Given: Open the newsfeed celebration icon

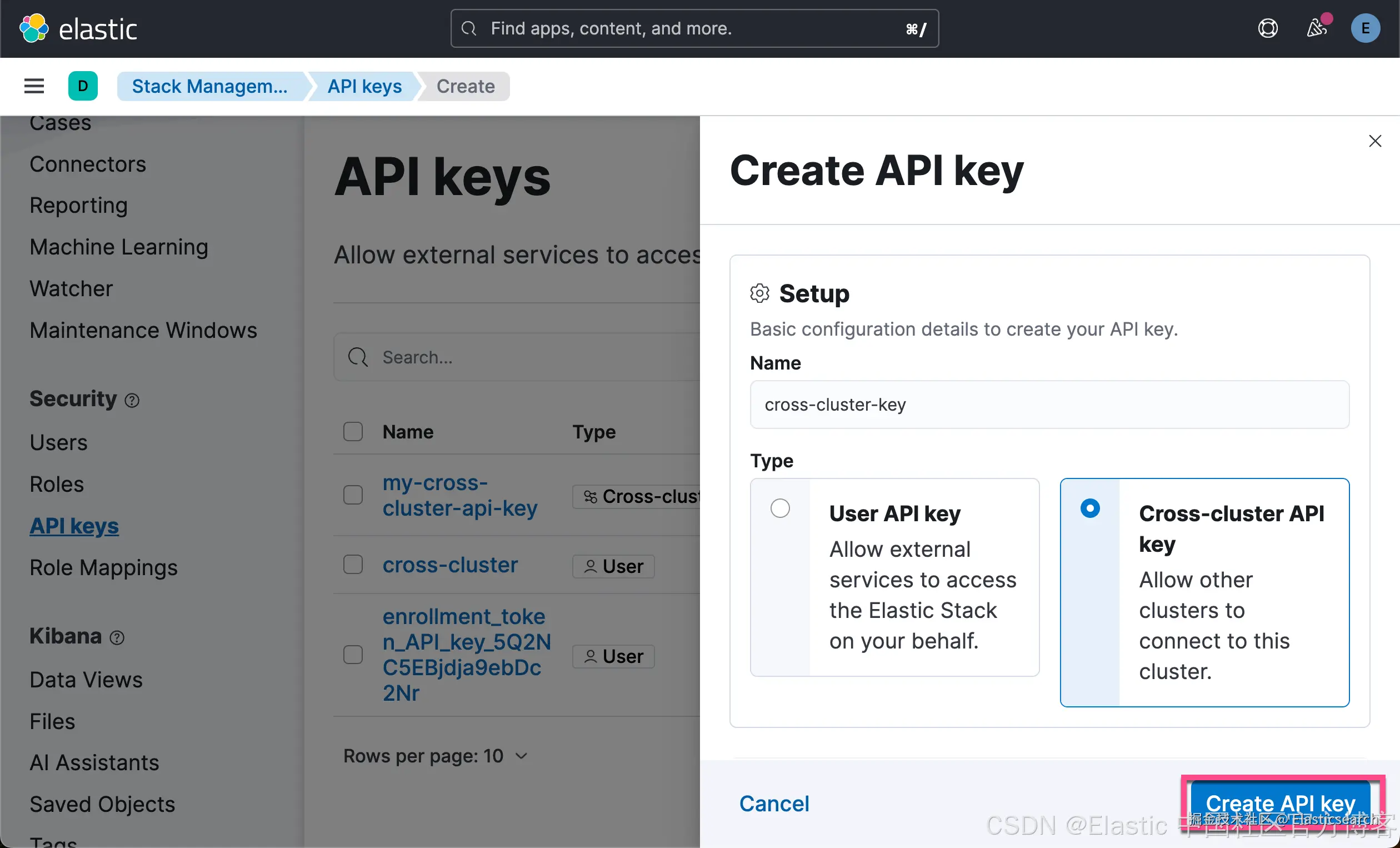Looking at the screenshot, I should click(1316, 28).
